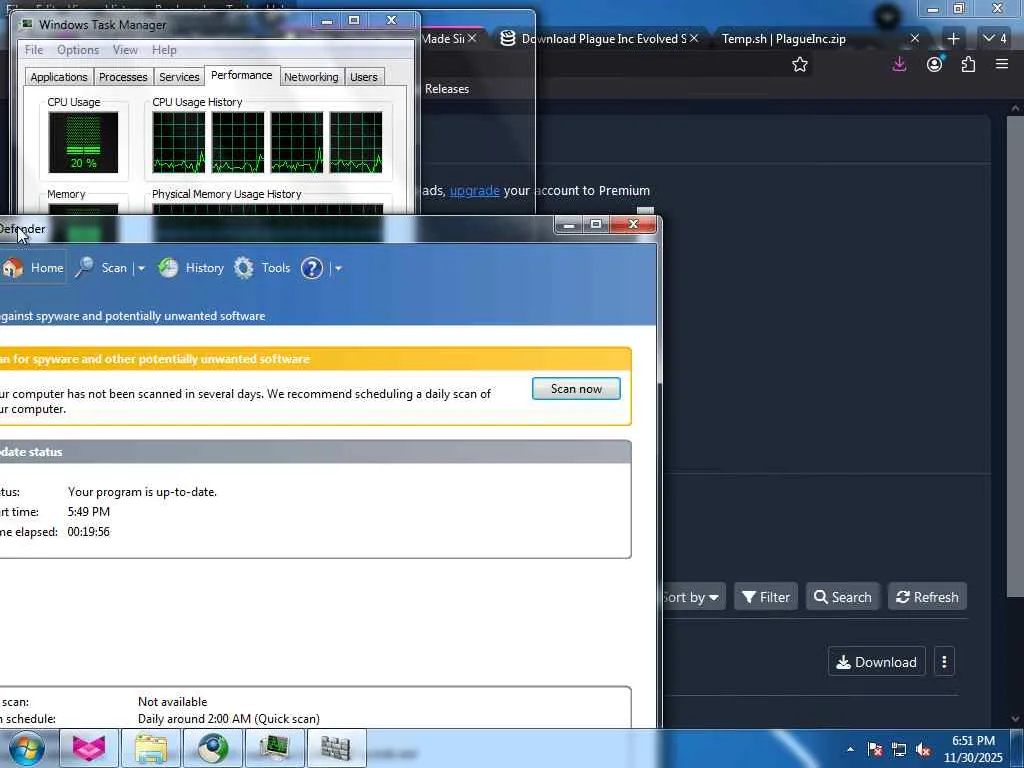This screenshot has width=1024, height=768.
Task: Click the Search button on the webpage
Action: (x=842, y=597)
